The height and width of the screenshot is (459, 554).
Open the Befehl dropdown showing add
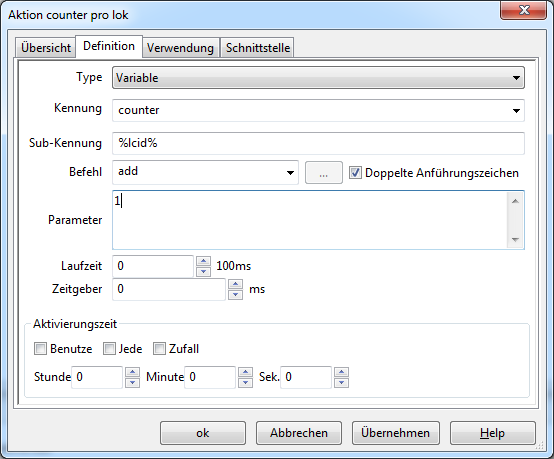(206, 172)
